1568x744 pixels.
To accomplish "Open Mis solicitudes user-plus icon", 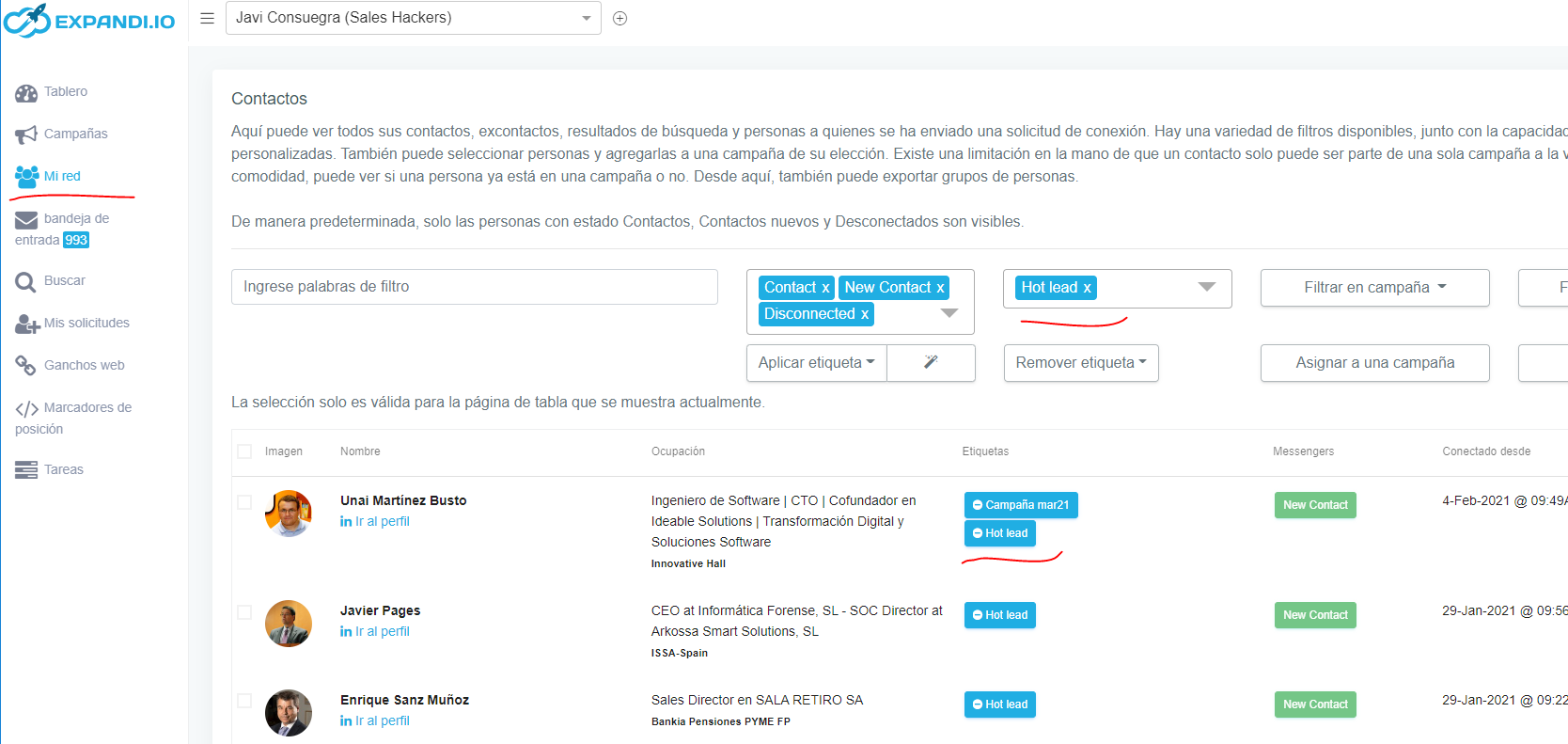I will point(26,324).
